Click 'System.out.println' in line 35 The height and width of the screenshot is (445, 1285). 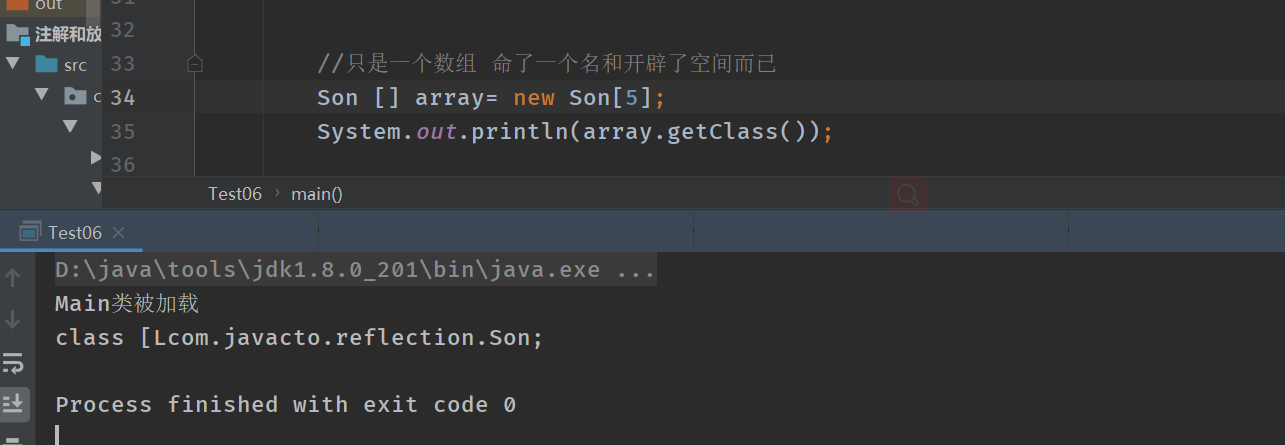tap(443, 131)
